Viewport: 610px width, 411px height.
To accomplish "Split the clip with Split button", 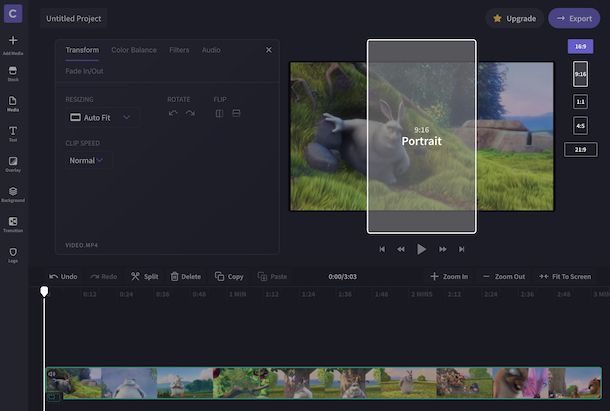I will click(x=144, y=276).
